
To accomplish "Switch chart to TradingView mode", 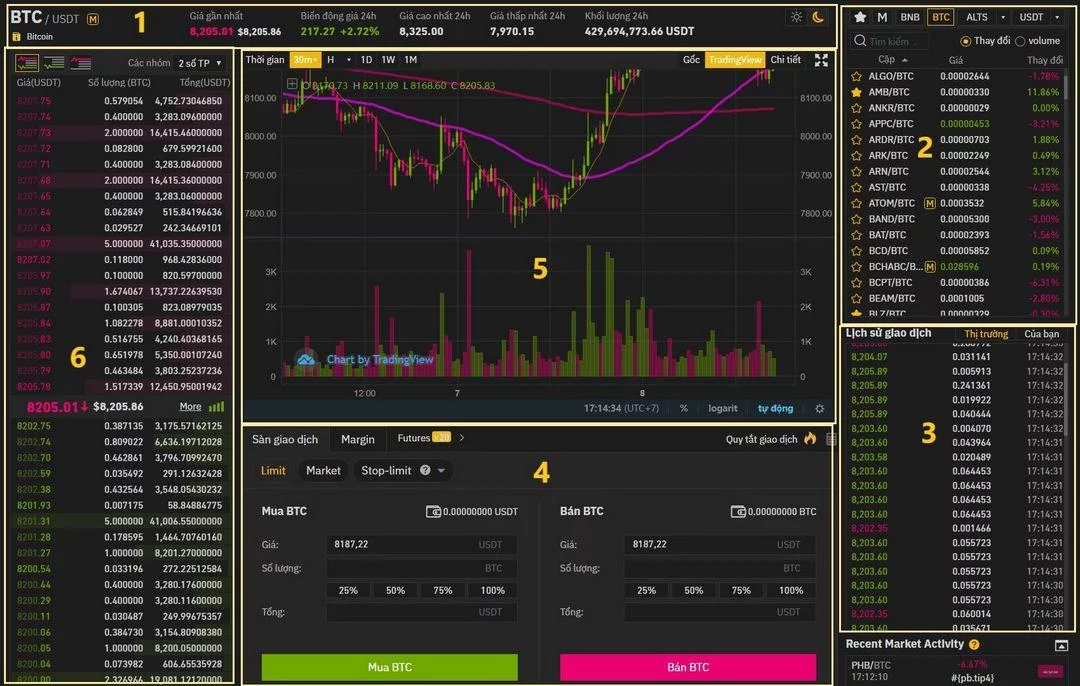I will click(x=735, y=60).
